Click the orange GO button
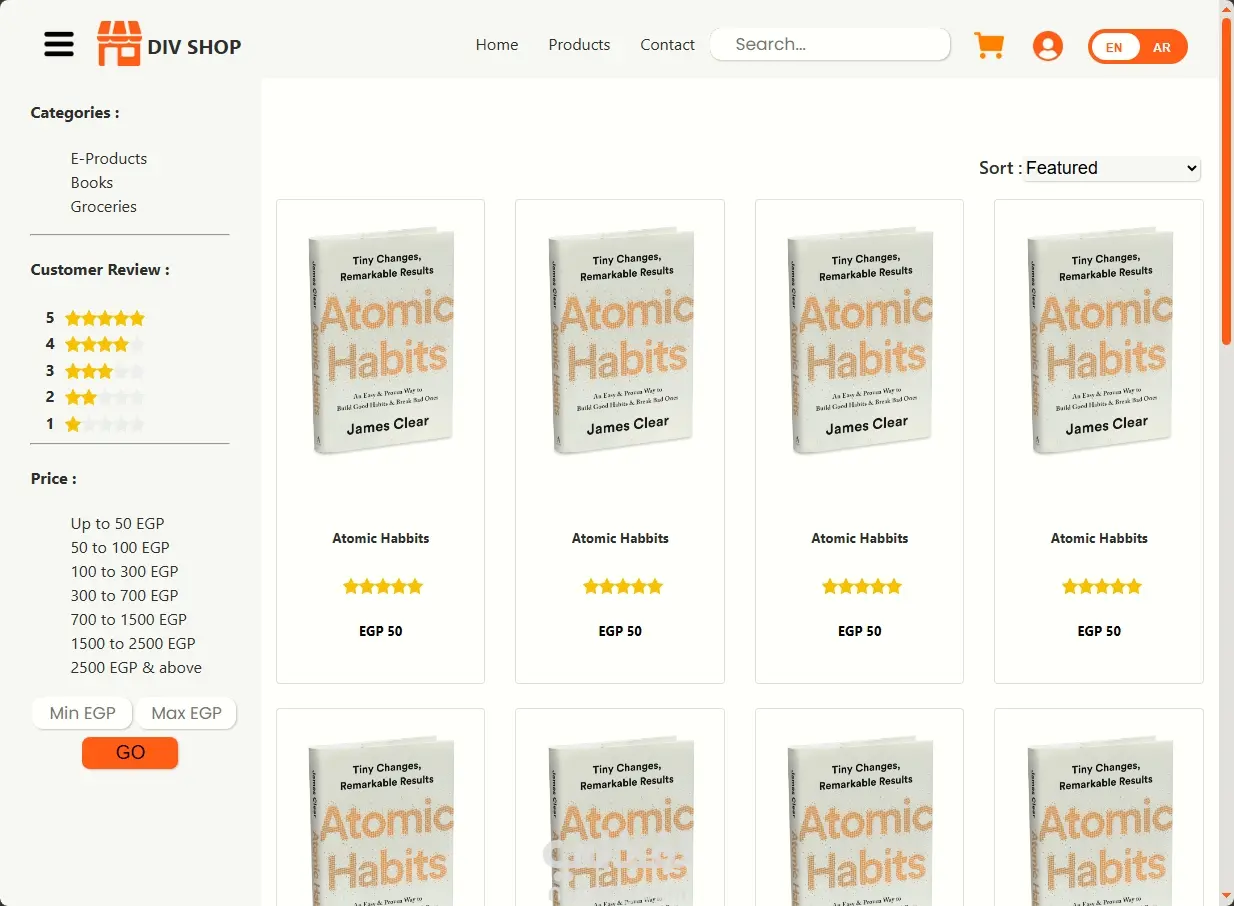The height and width of the screenshot is (906, 1234). tap(130, 753)
